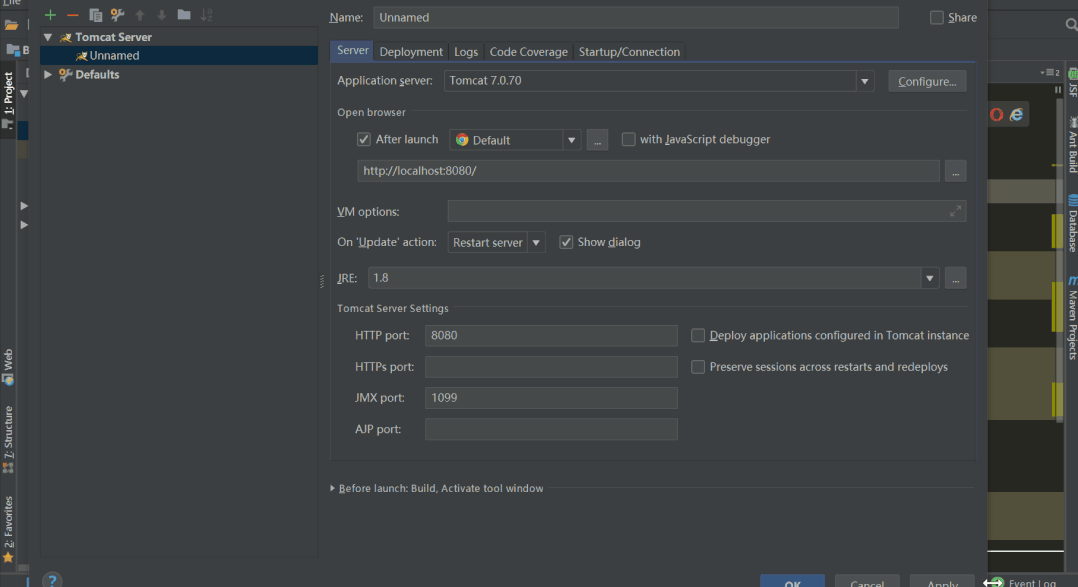Sort configurations alphabetically
The width and height of the screenshot is (1078, 587).
[206, 15]
